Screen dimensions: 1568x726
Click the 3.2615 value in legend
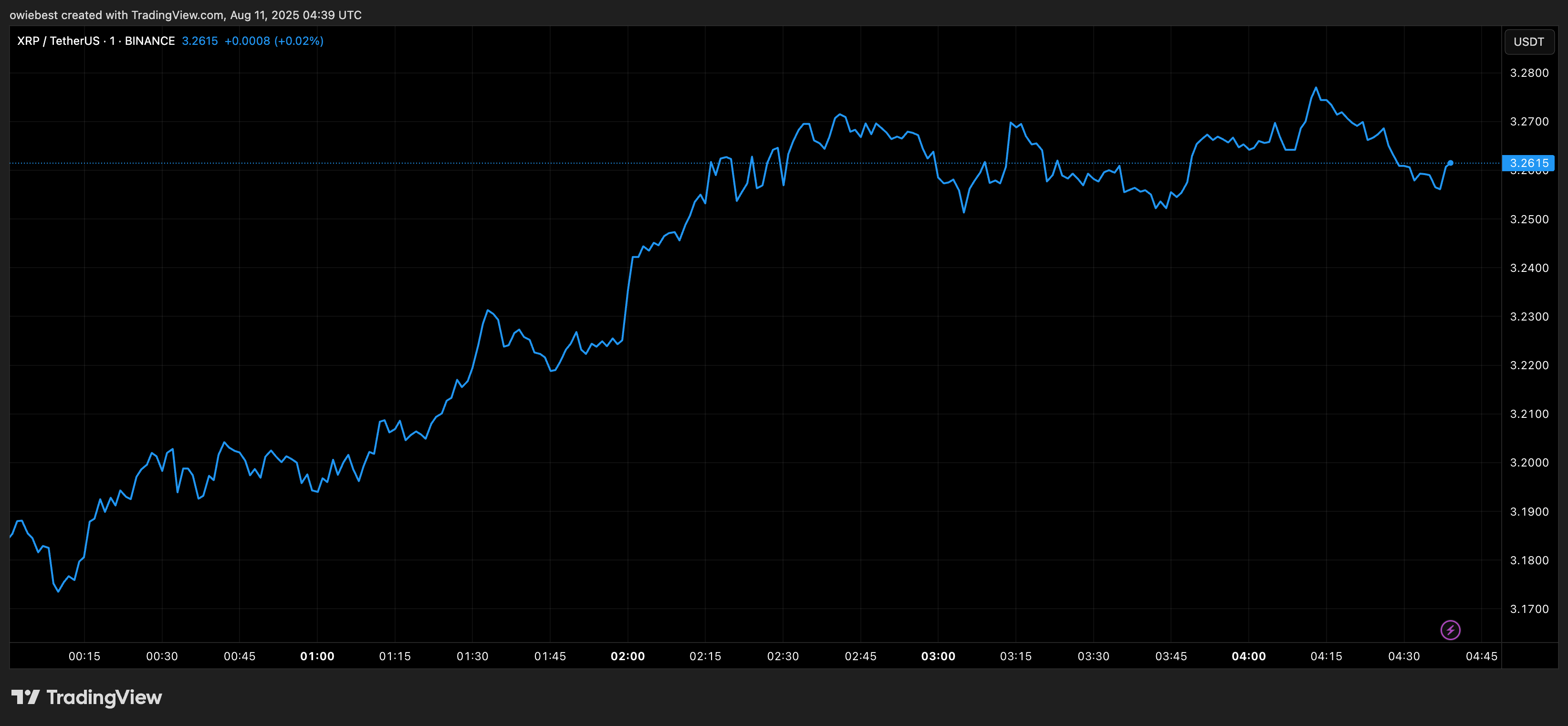pos(199,41)
